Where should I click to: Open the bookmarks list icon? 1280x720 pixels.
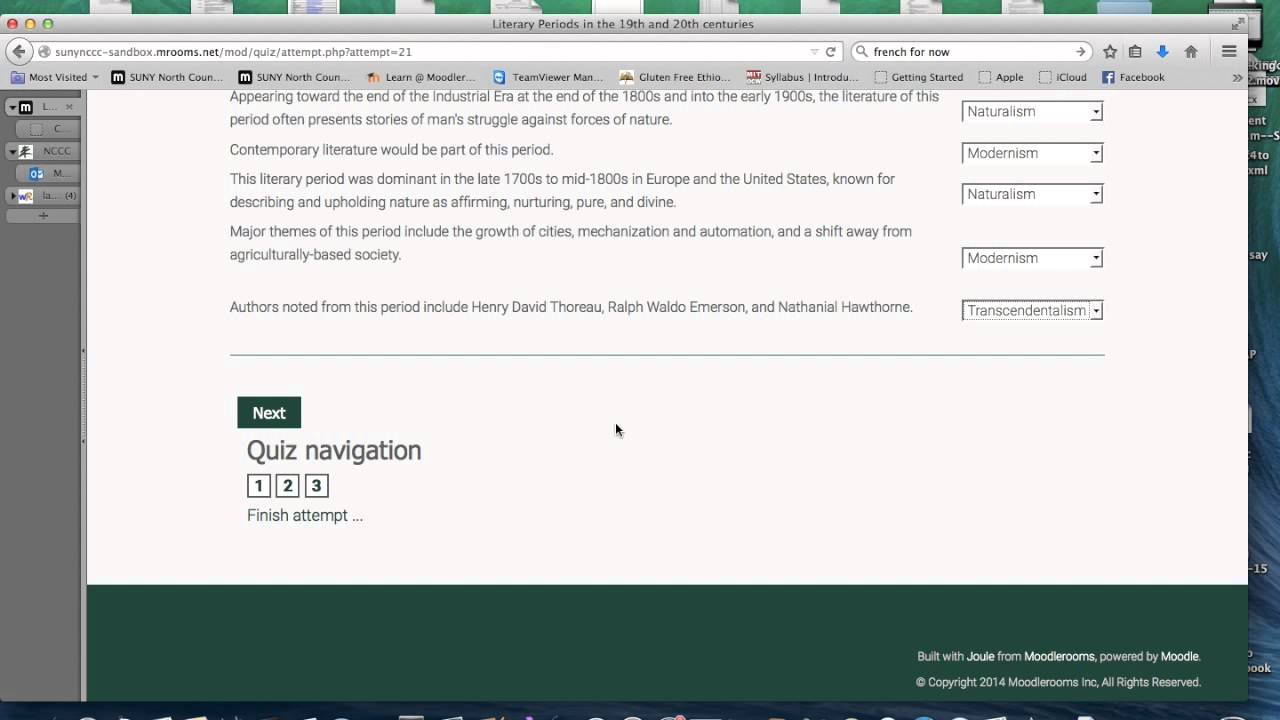1135,52
